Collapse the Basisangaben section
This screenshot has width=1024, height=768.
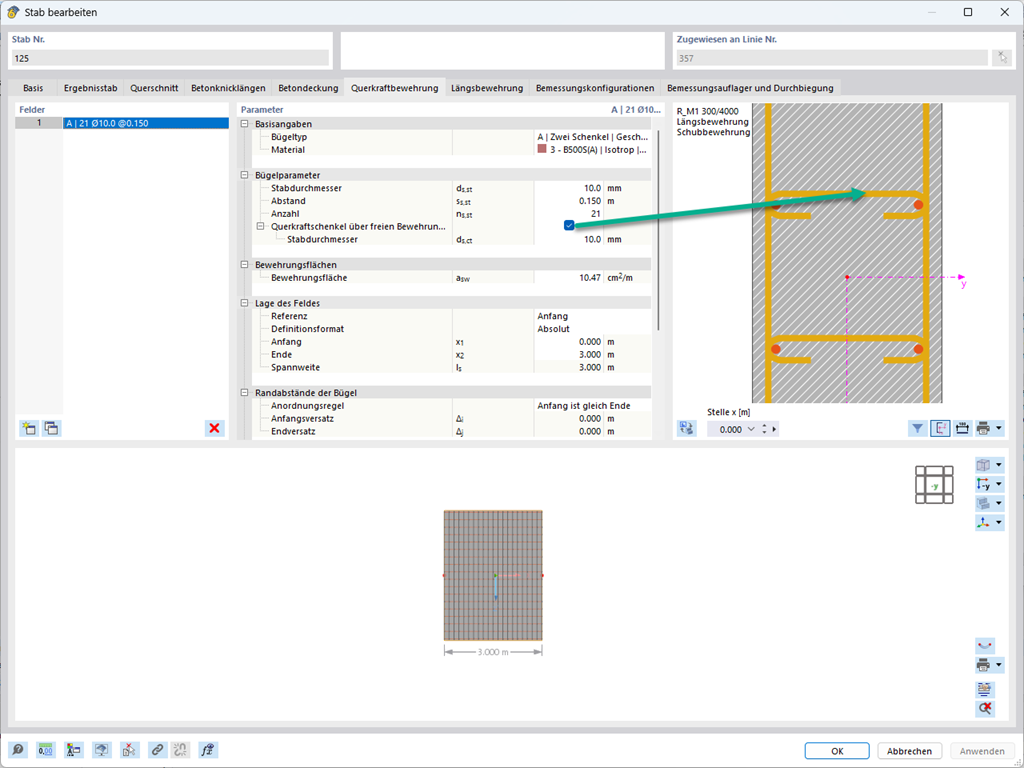pos(245,124)
